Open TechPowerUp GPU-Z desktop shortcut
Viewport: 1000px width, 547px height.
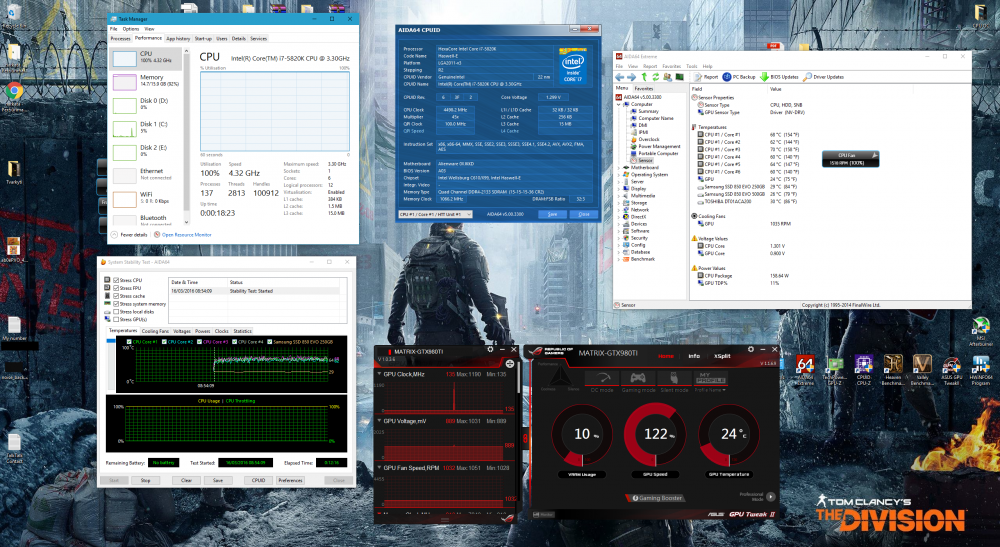click(834, 370)
